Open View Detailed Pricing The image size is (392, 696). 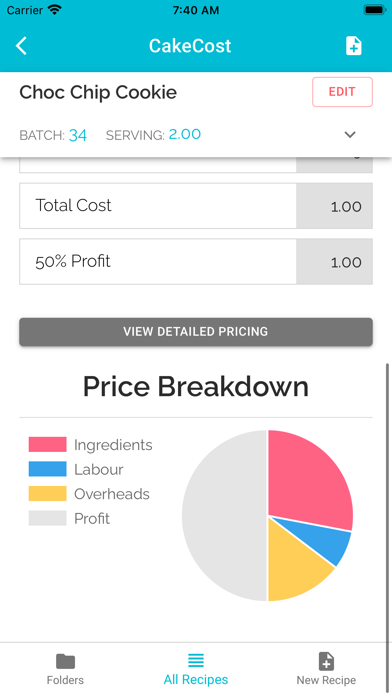(196, 332)
